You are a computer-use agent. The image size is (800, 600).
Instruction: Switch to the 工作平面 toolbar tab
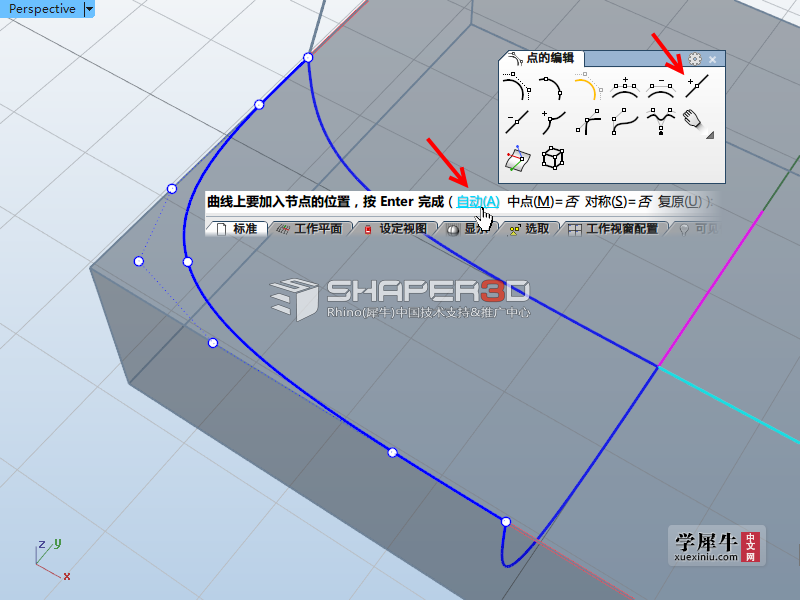[x=310, y=229]
